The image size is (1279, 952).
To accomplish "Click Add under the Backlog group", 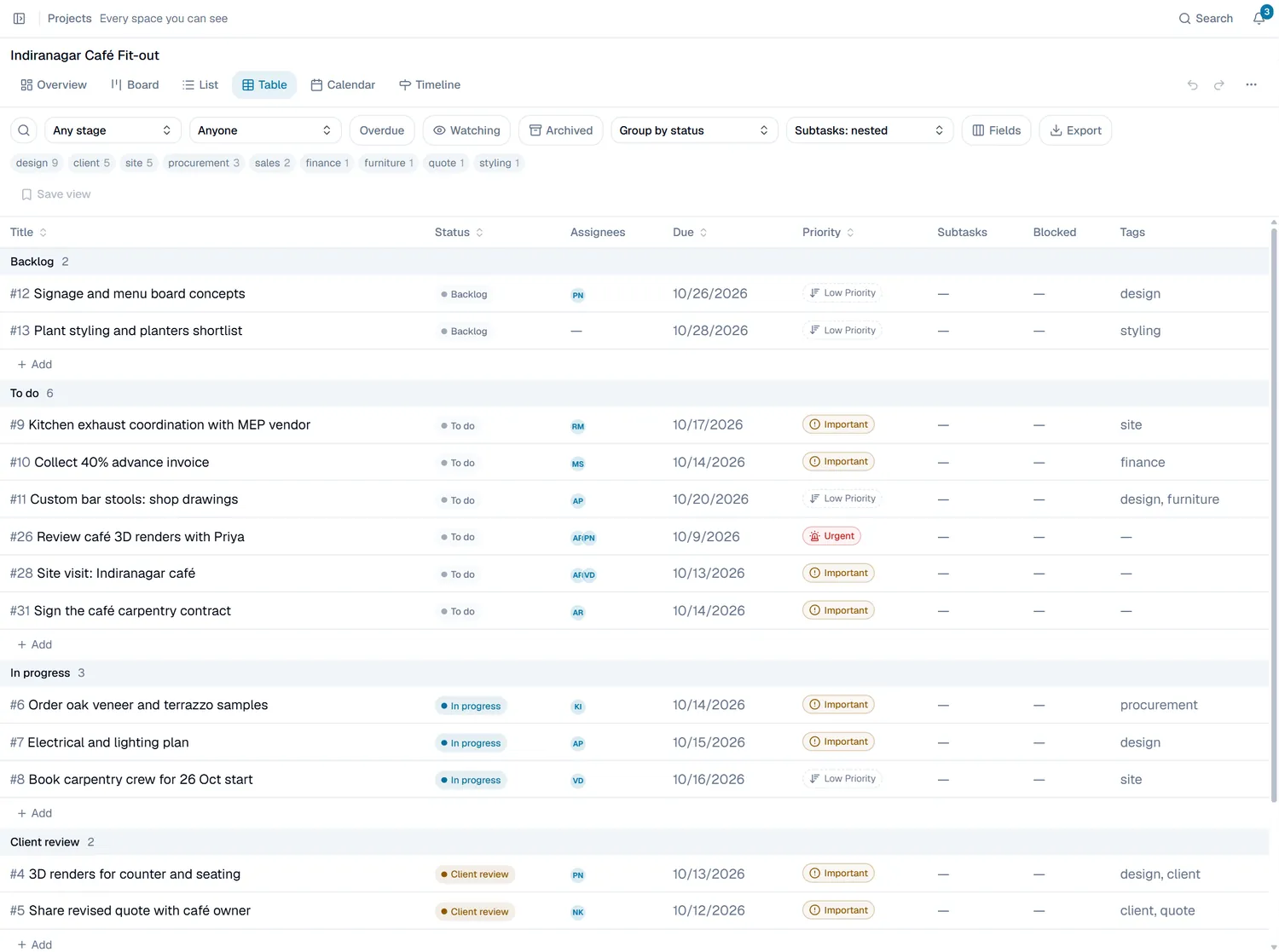I will (35, 365).
